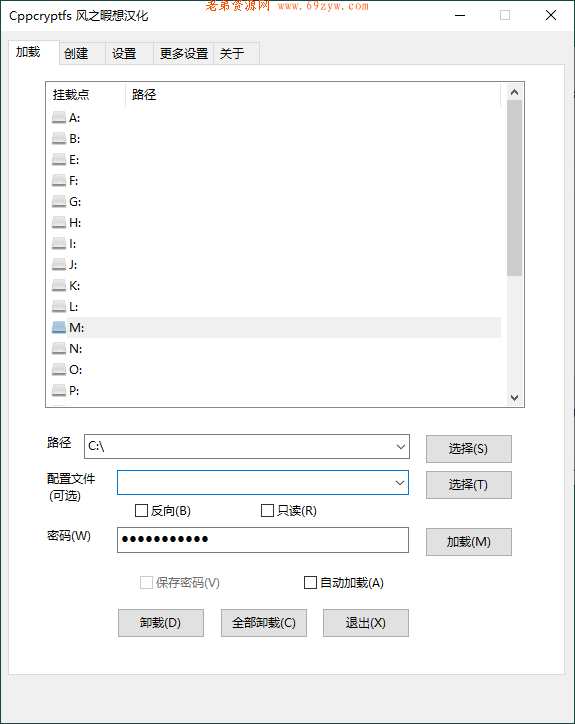Image resolution: width=575 pixels, height=724 pixels.
Task: Select the O: drive icon
Action: [x=59, y=370]
